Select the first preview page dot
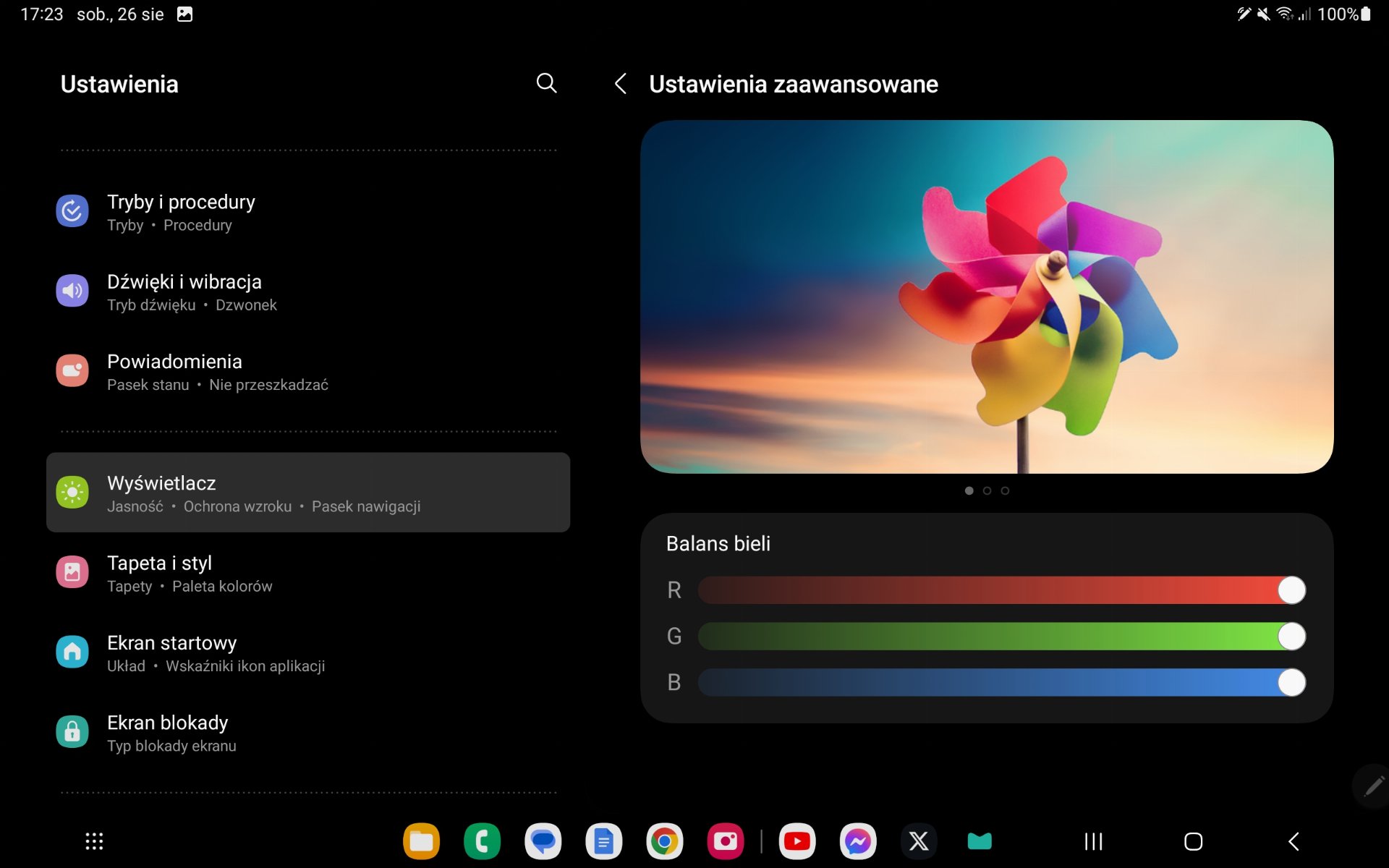The image size is (1389, 868). point(969,490)
